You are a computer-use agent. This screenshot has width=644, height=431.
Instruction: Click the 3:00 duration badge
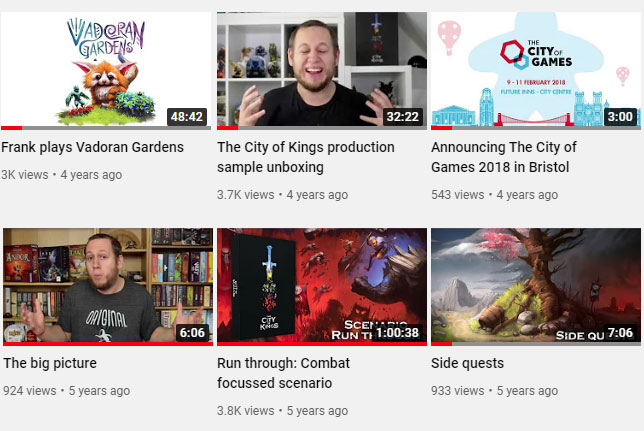click(620, 117)
